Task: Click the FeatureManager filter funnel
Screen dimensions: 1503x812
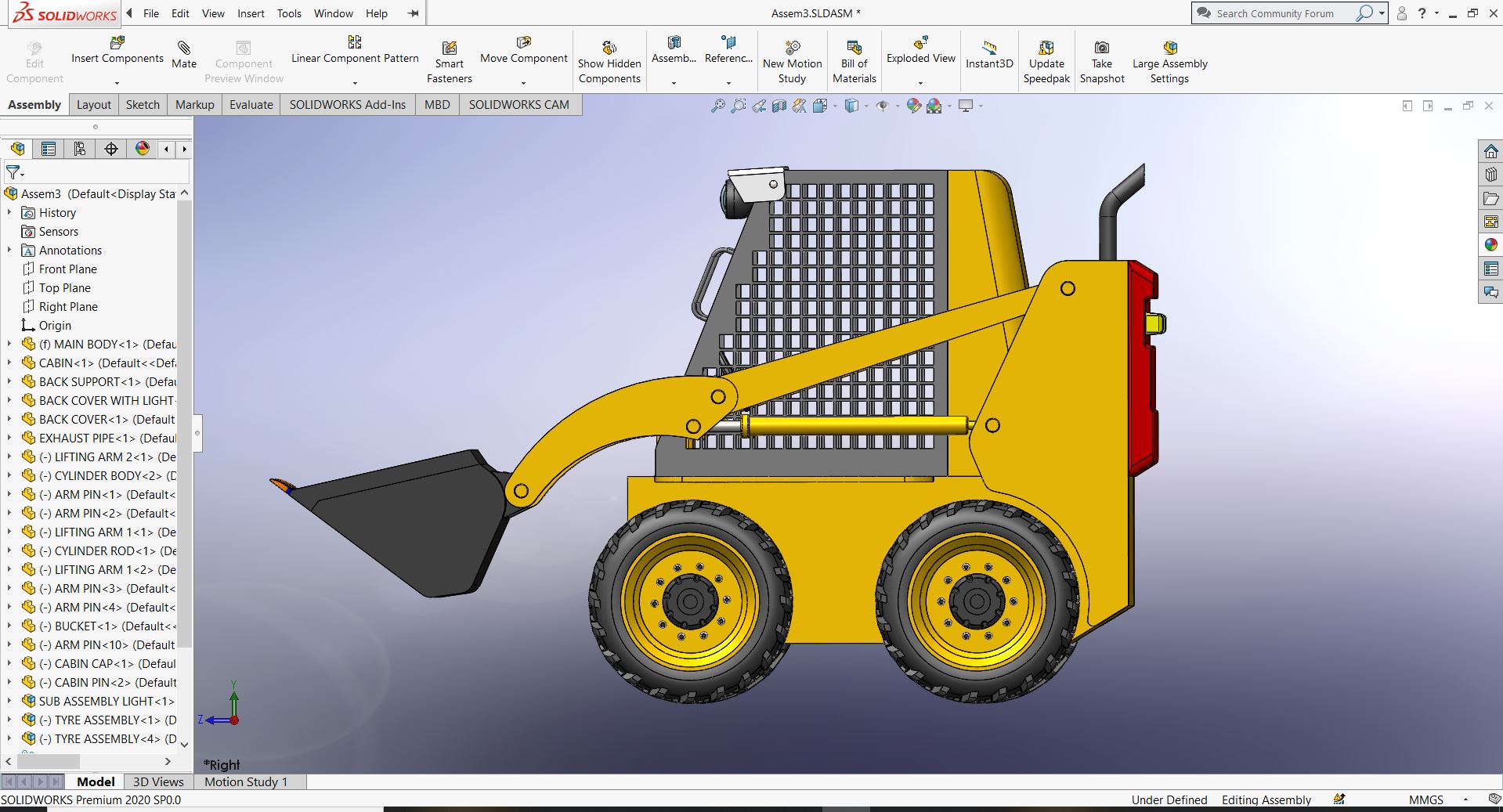Action: click(x=13, y=172)
